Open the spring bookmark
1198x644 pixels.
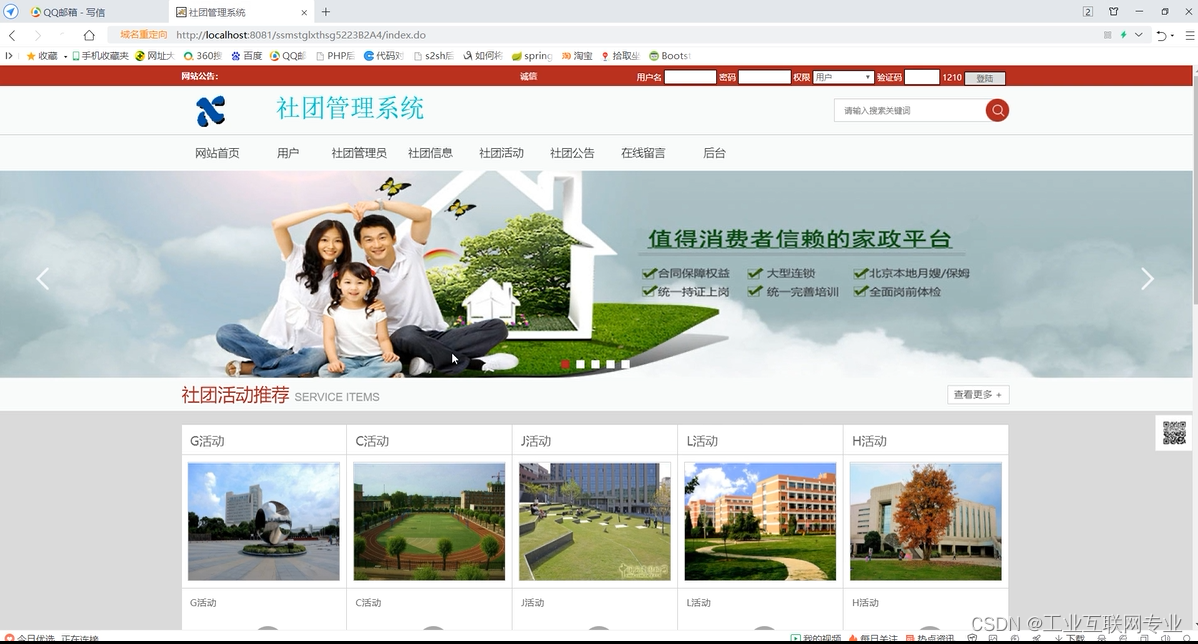(532, 56)
